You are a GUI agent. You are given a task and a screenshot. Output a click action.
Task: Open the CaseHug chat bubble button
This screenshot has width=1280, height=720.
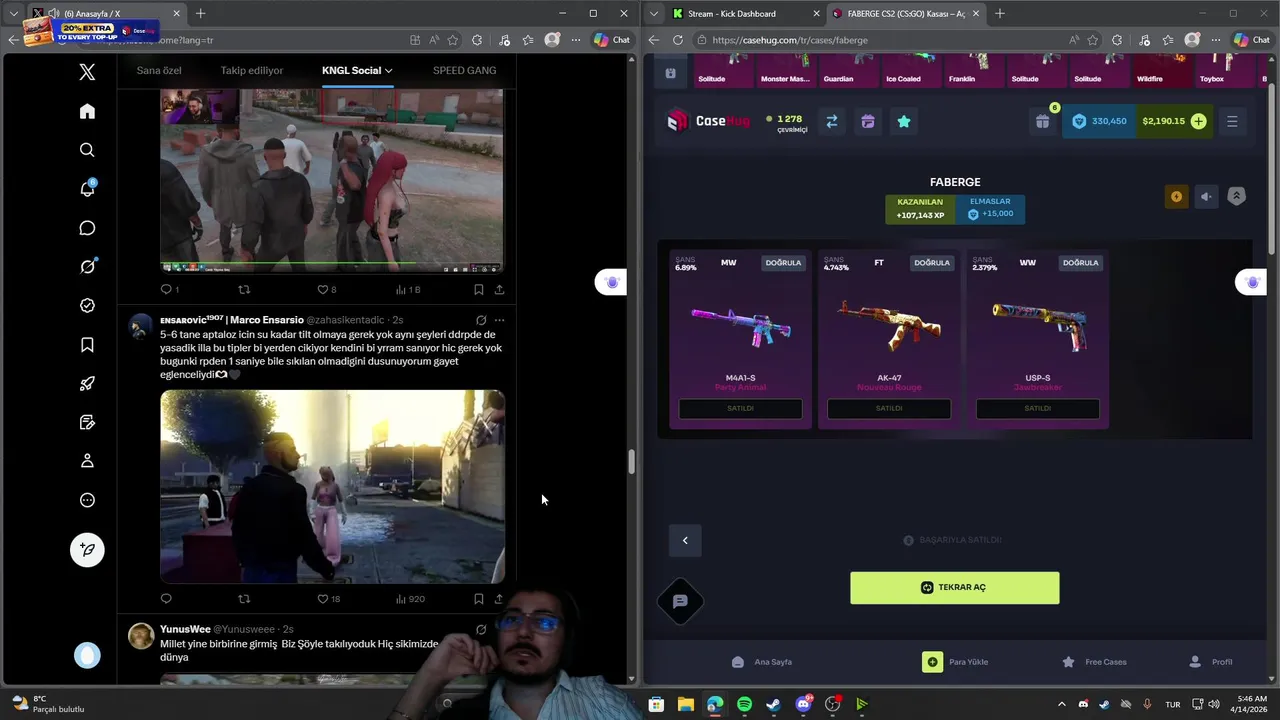[680, 601]
